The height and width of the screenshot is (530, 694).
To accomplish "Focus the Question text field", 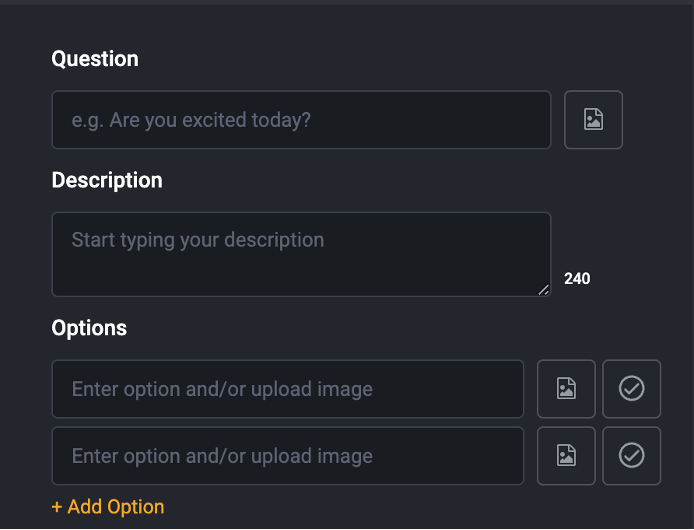I will (301, 120).
